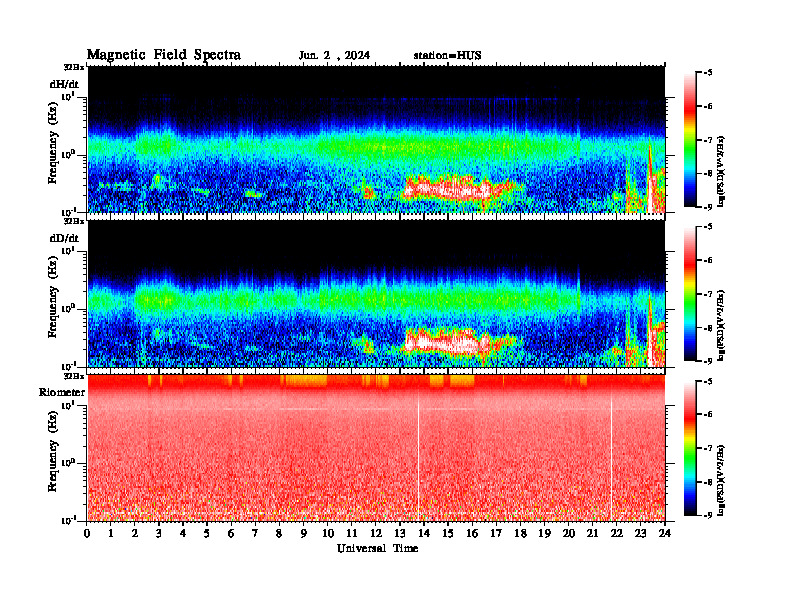This screenshot has height=612, width=792.
Task: Click hour 11 on the Universal Time axis
Action: click(352, 534)
